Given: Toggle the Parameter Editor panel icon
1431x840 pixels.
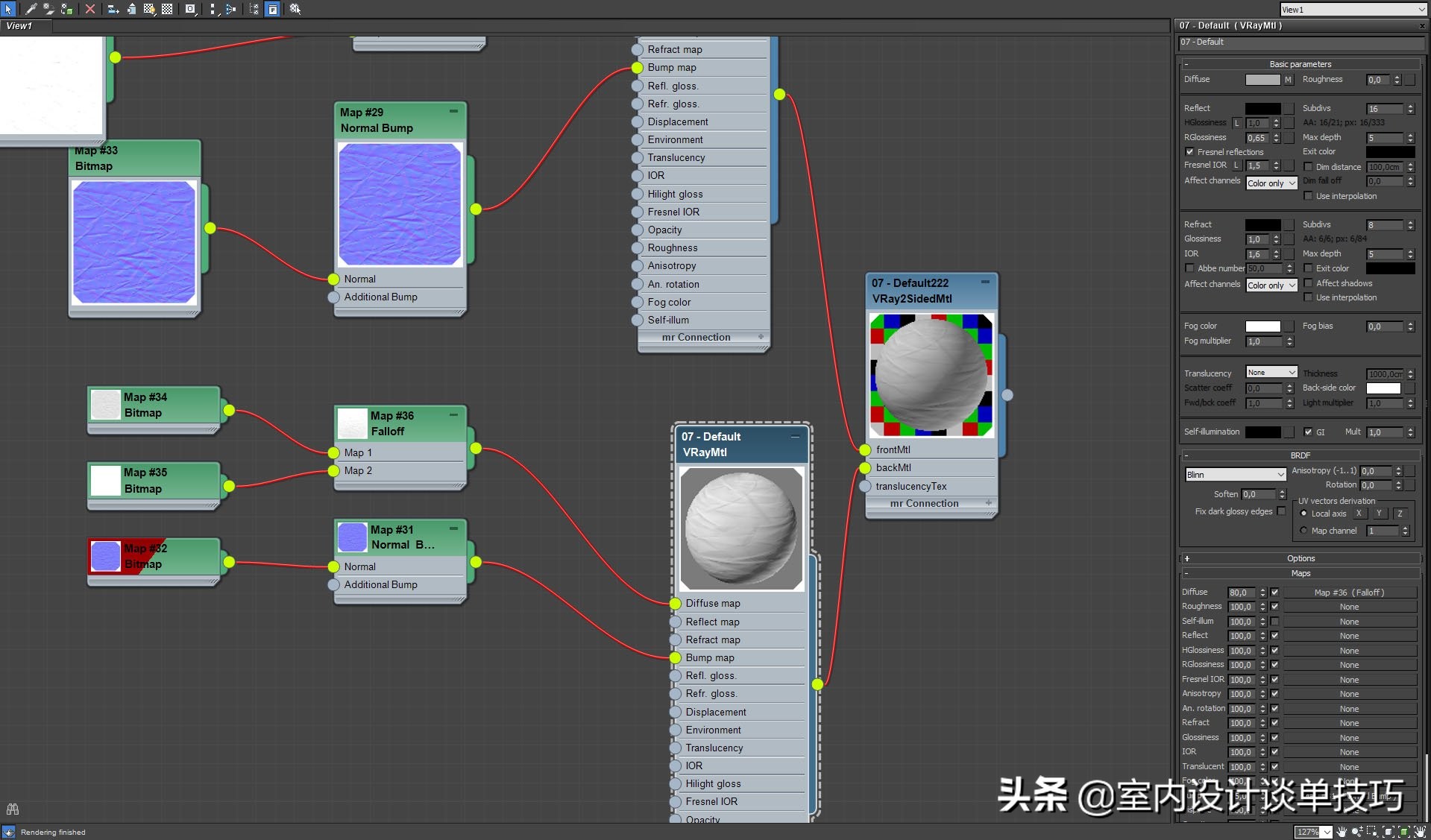Looking at the screenshot, I should (273, 9).
